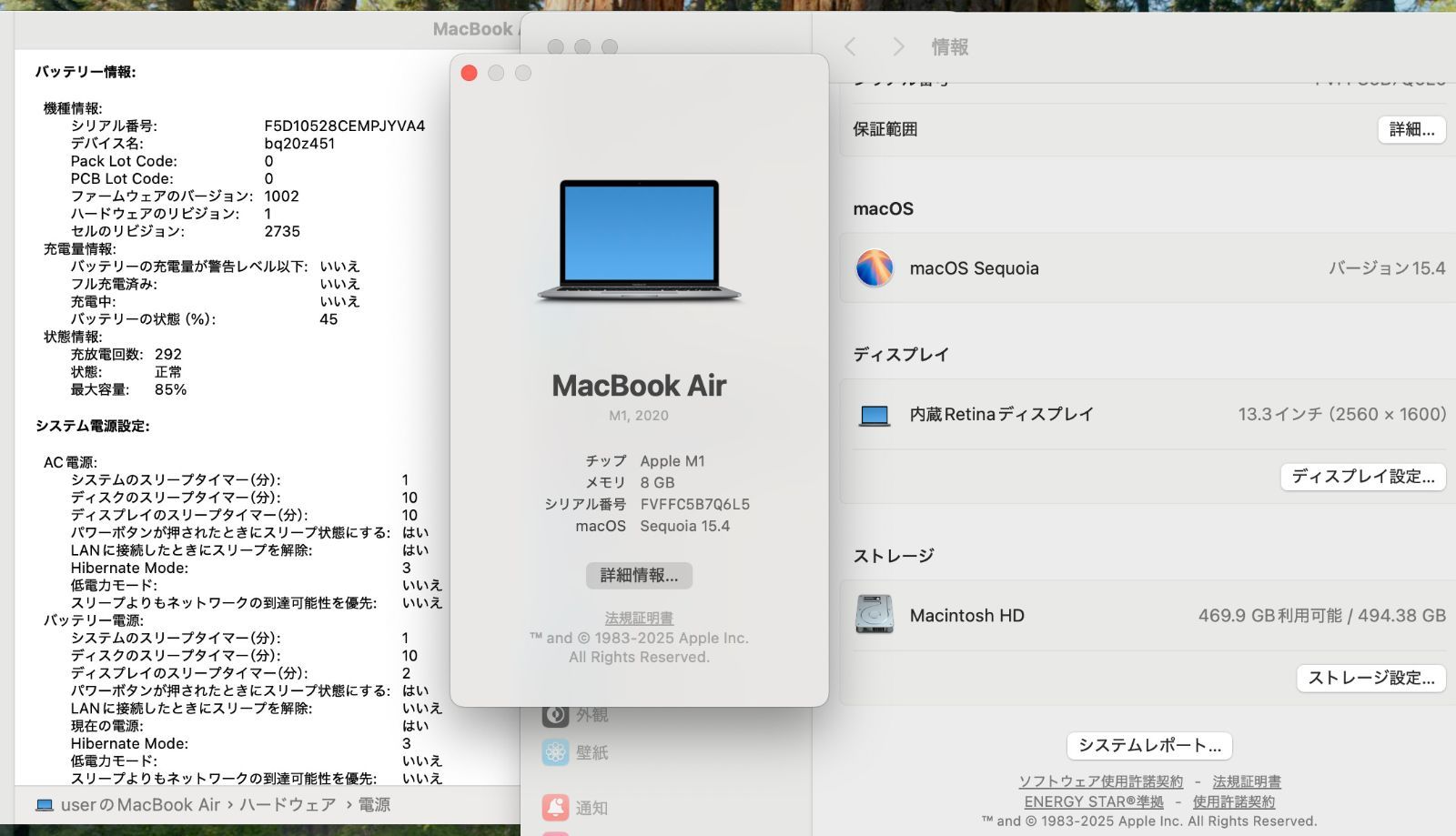This screenshot has height=836, width=1456.
Task: Click the 8 GB memory value
Action: (x=657, y=482)
